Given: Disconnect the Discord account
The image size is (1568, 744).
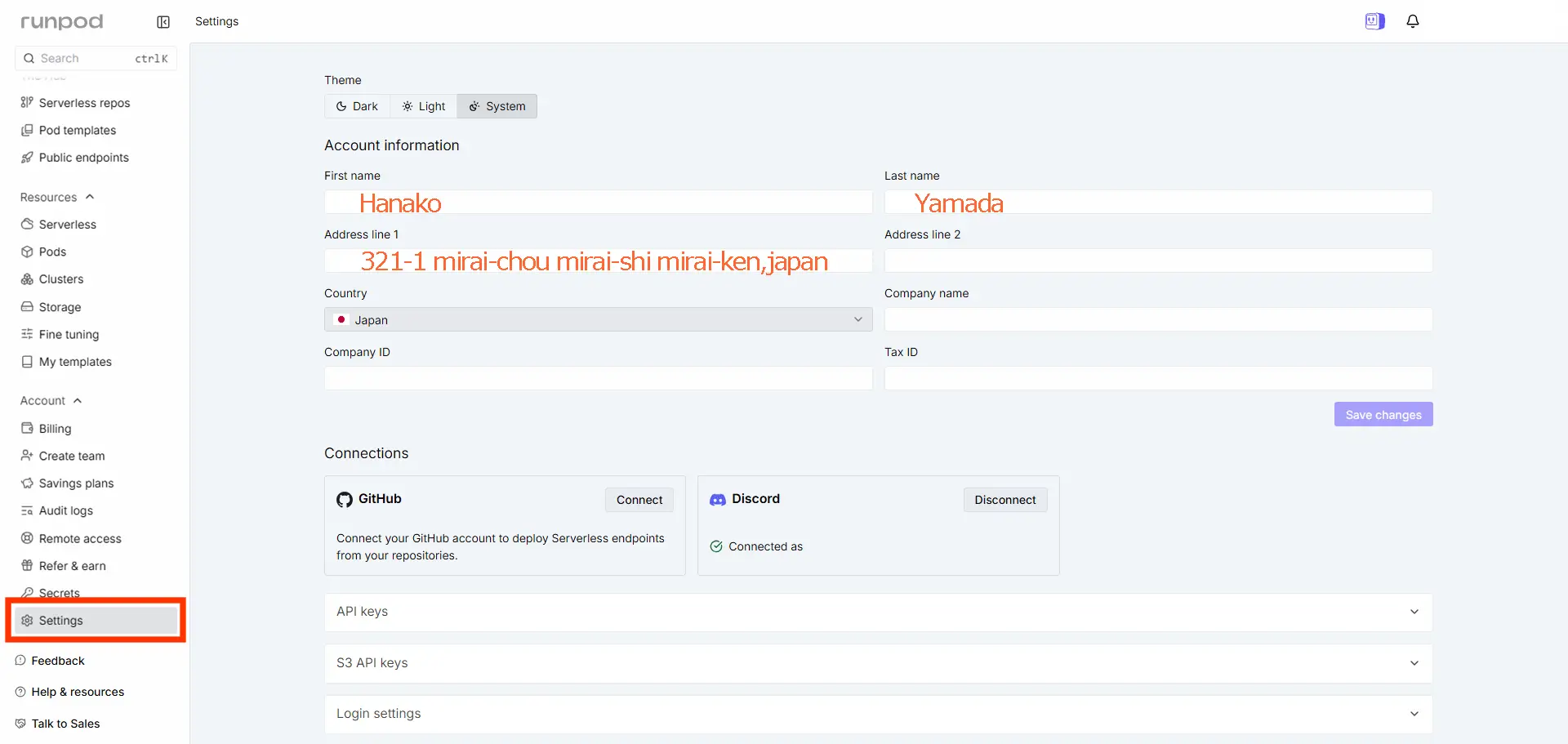Looking at the screenshot, I should [1004, 500].
